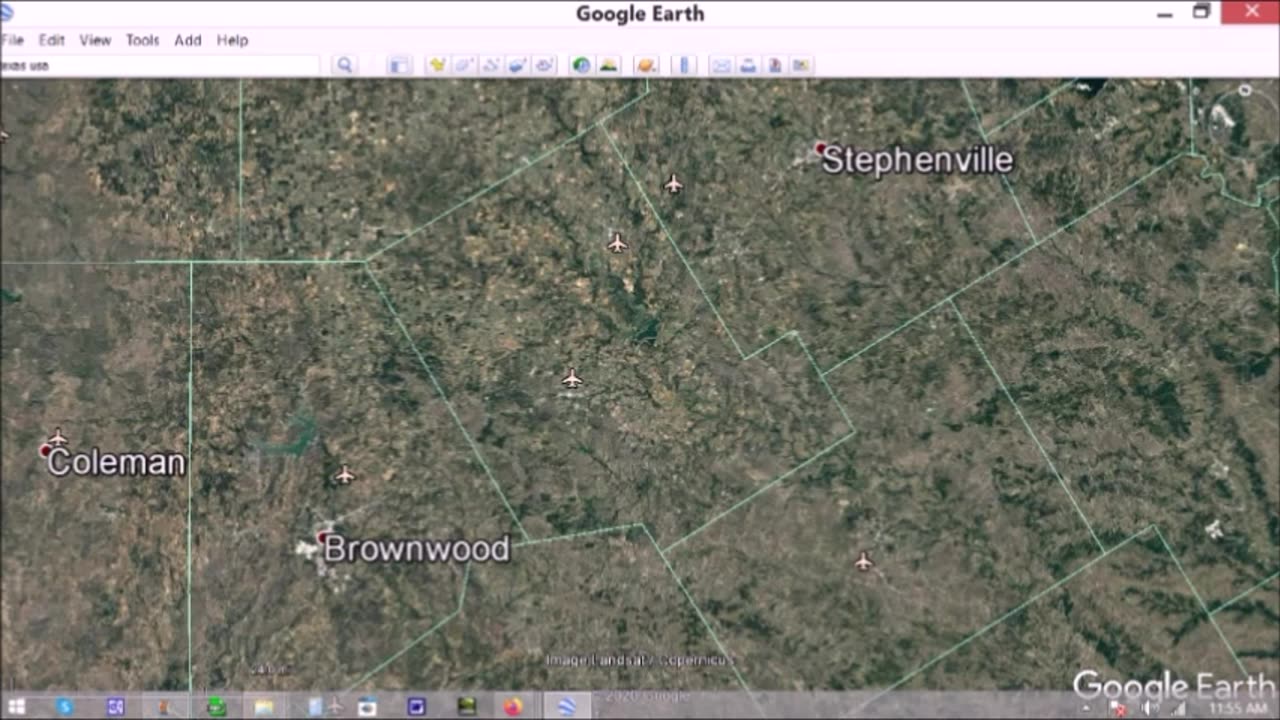Click View in Google Maps icon
The height and width of the screenshot is (720, 1280).
point(801,66)
